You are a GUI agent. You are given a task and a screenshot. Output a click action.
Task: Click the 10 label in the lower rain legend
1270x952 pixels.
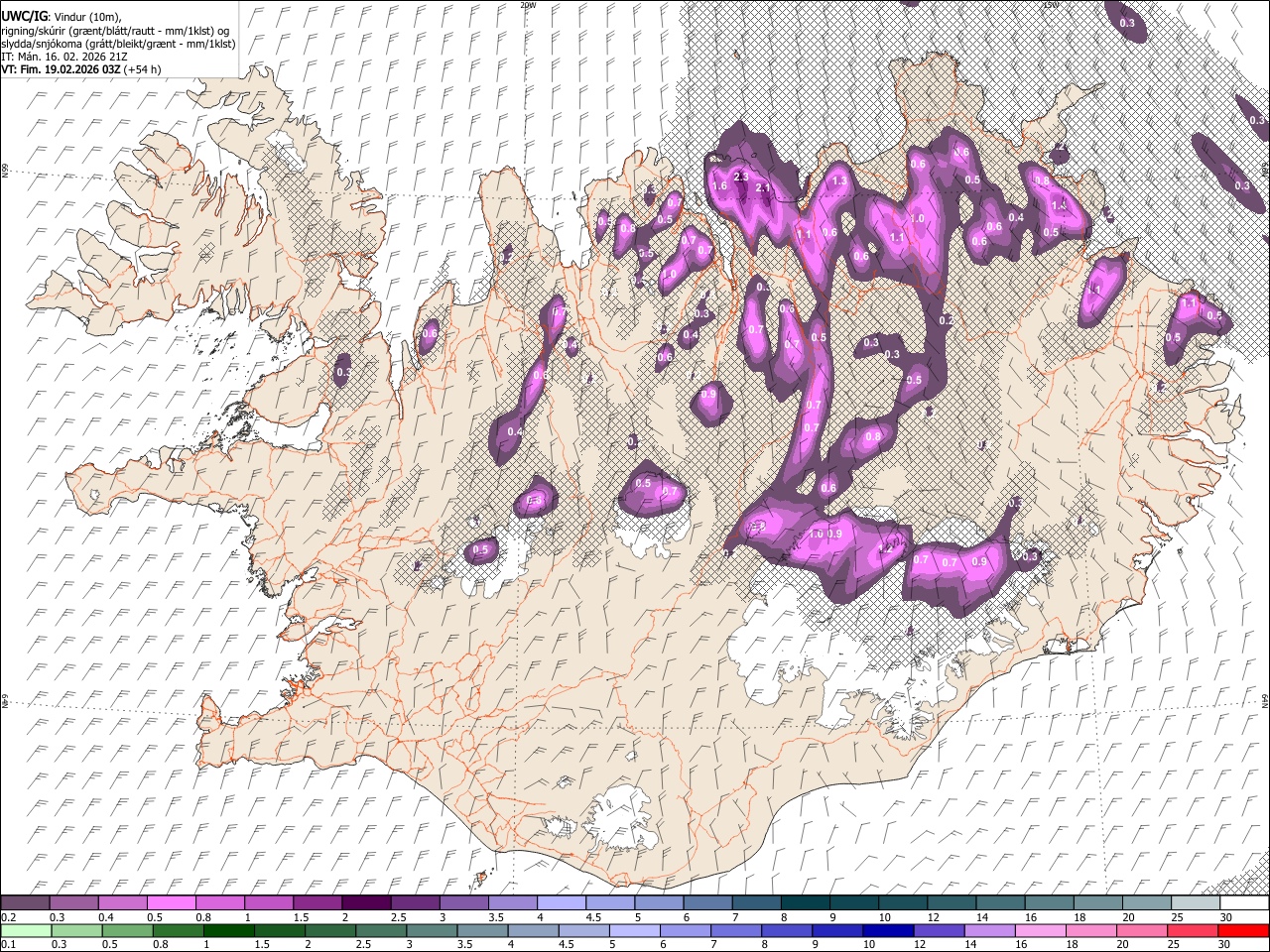pyautogui.click(x=869, y=944)
